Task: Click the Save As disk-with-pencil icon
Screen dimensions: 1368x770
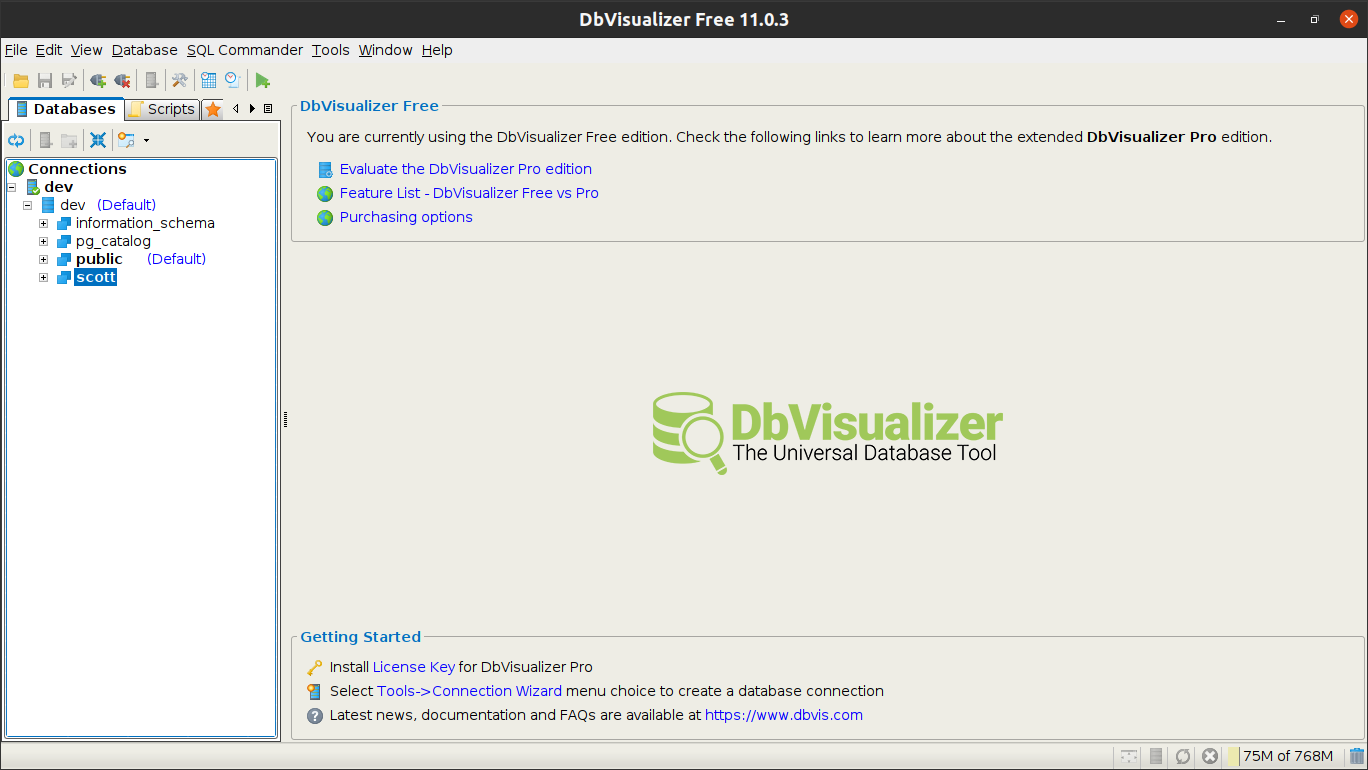Action: click(69, 81)
